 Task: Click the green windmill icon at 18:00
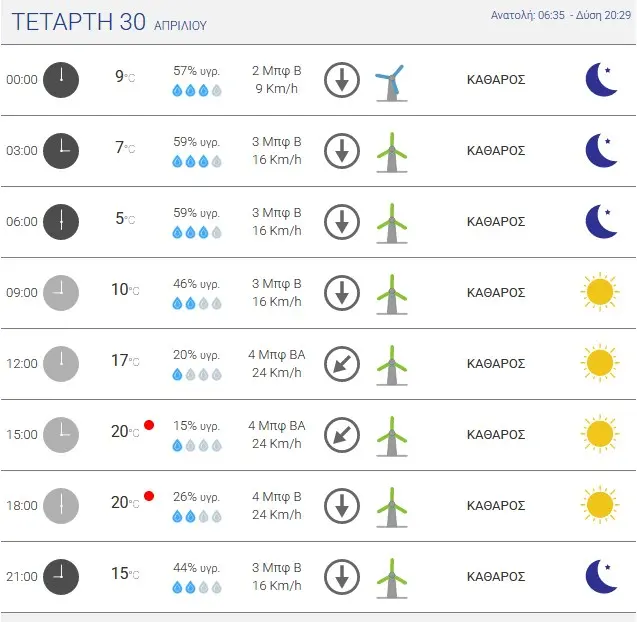click(x=392, y=507)
